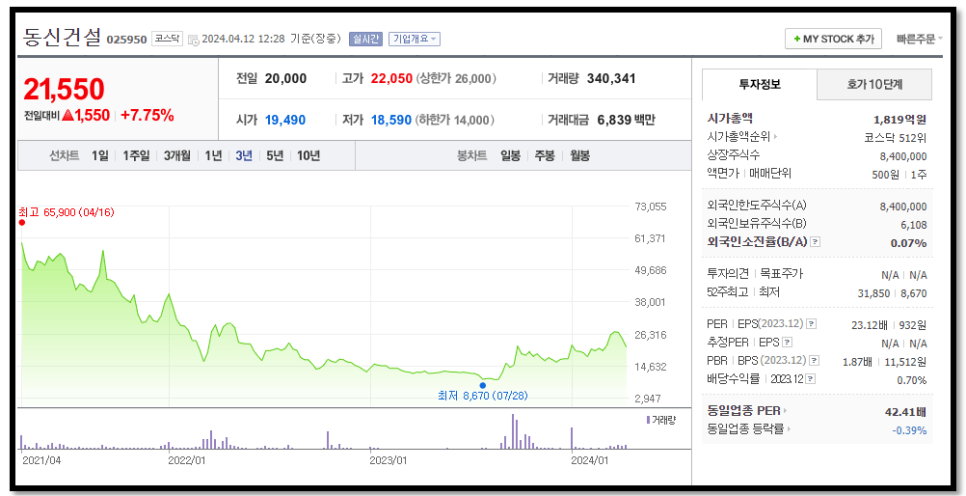Select 1일 line chart period
The image size is (966, 496).
pyautogui.click(x=99, y=156)
